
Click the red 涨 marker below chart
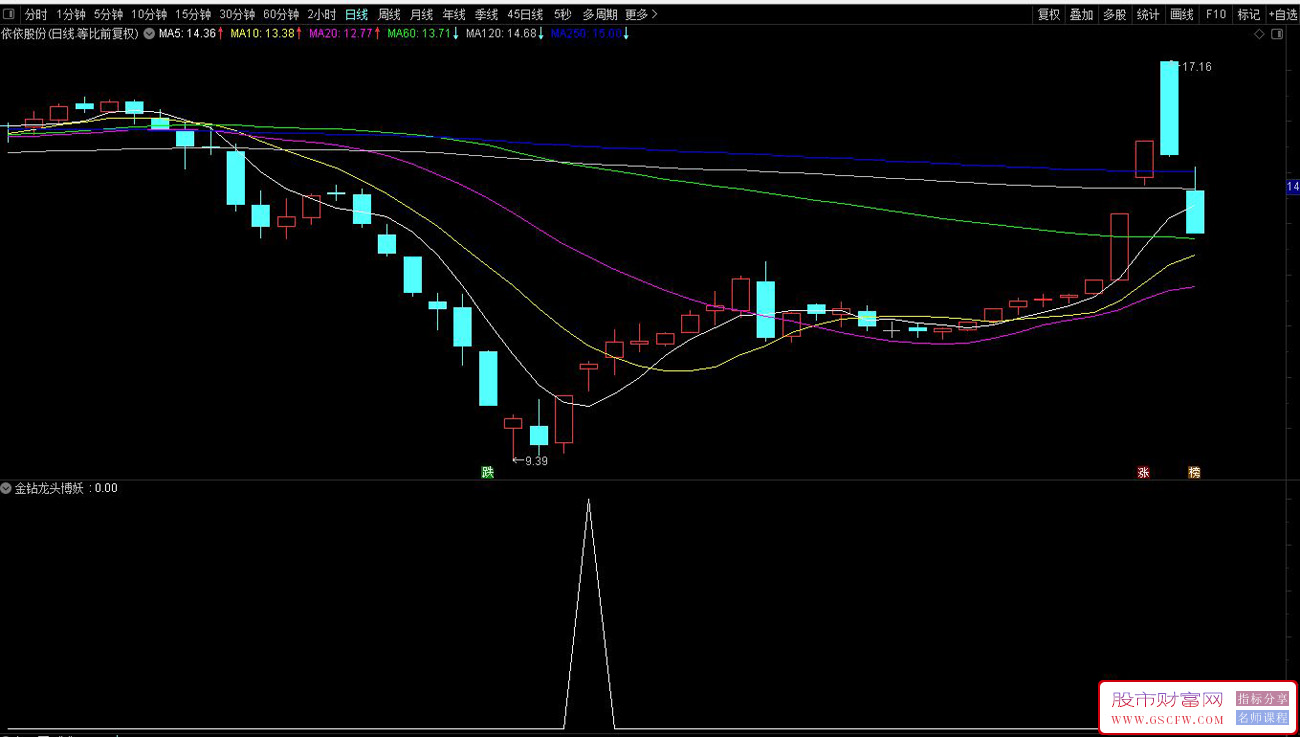pyautogui.click(x=1143, y=473)
